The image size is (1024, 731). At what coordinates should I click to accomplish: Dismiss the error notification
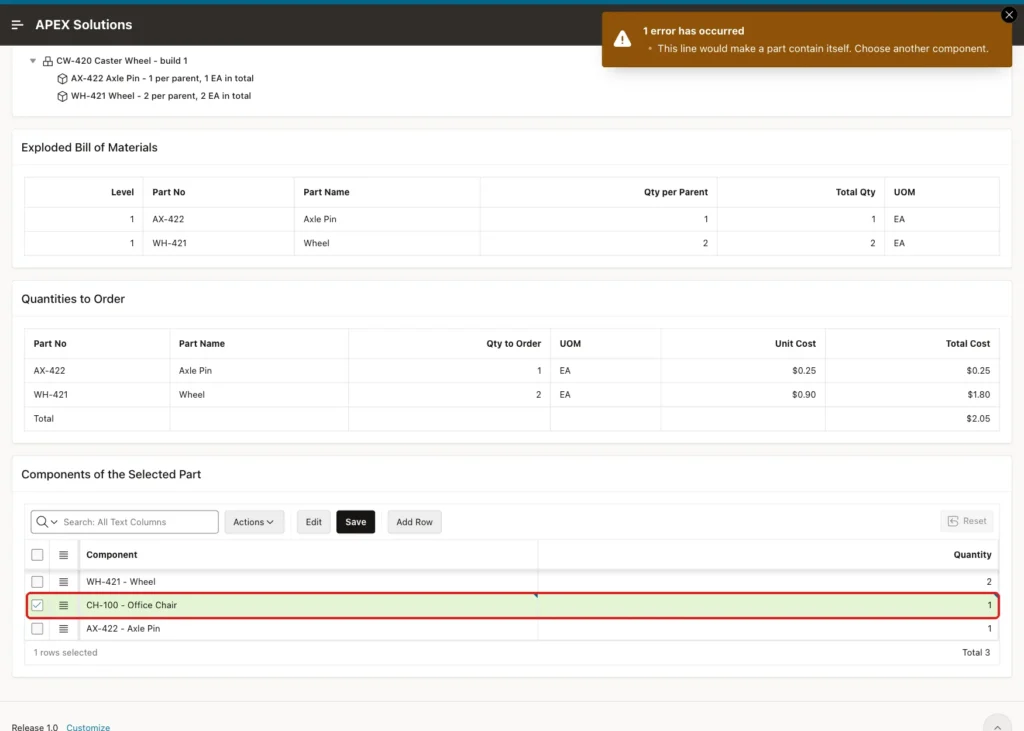pos(1008,15)
